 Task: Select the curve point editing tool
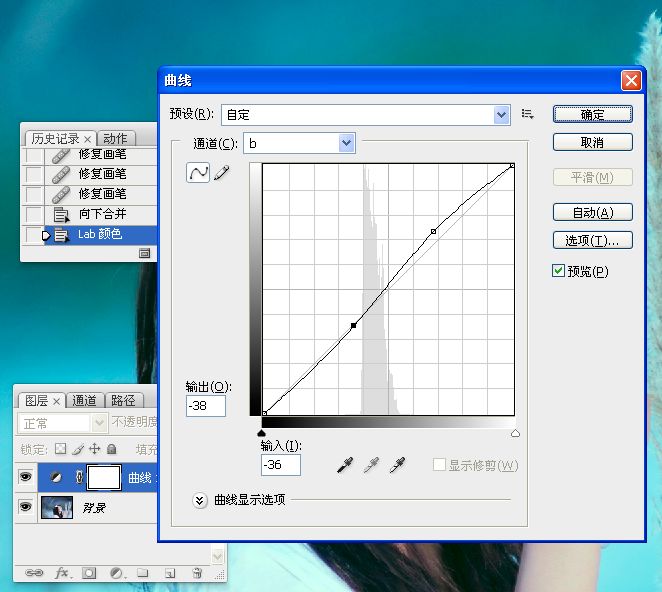198,173
